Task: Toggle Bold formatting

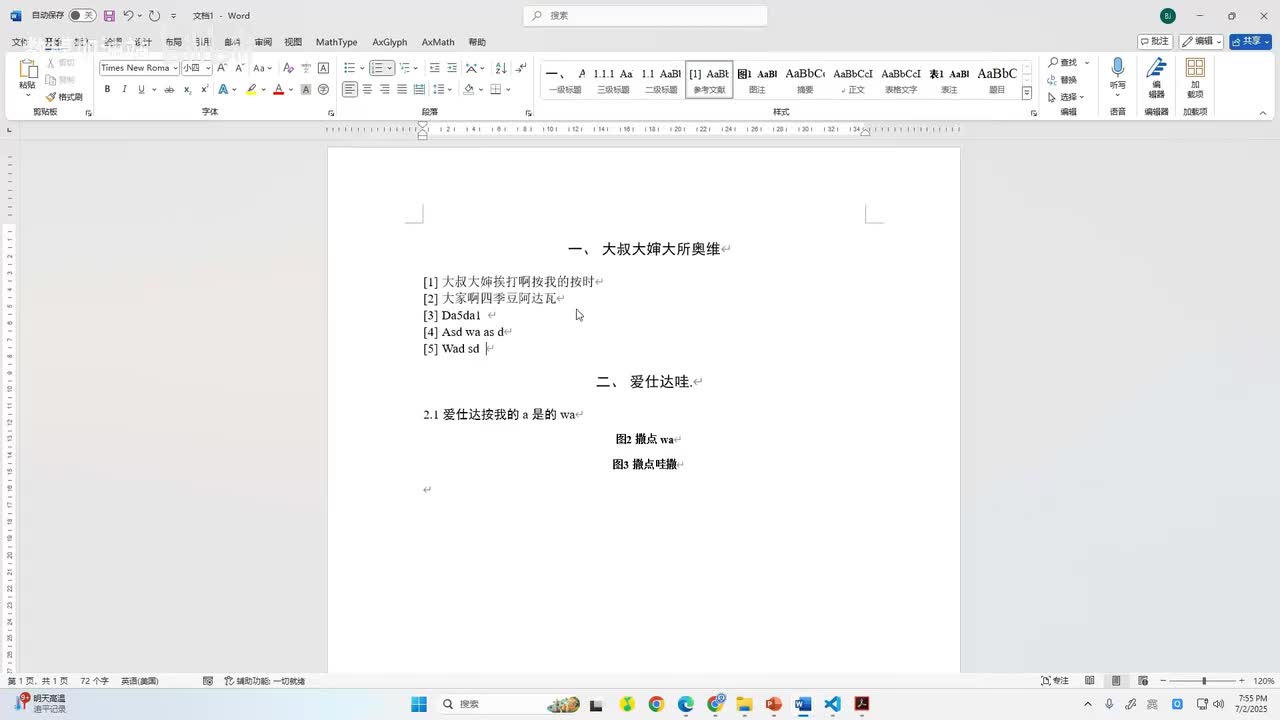Action: pyautogui.click(x=107, y=89)
